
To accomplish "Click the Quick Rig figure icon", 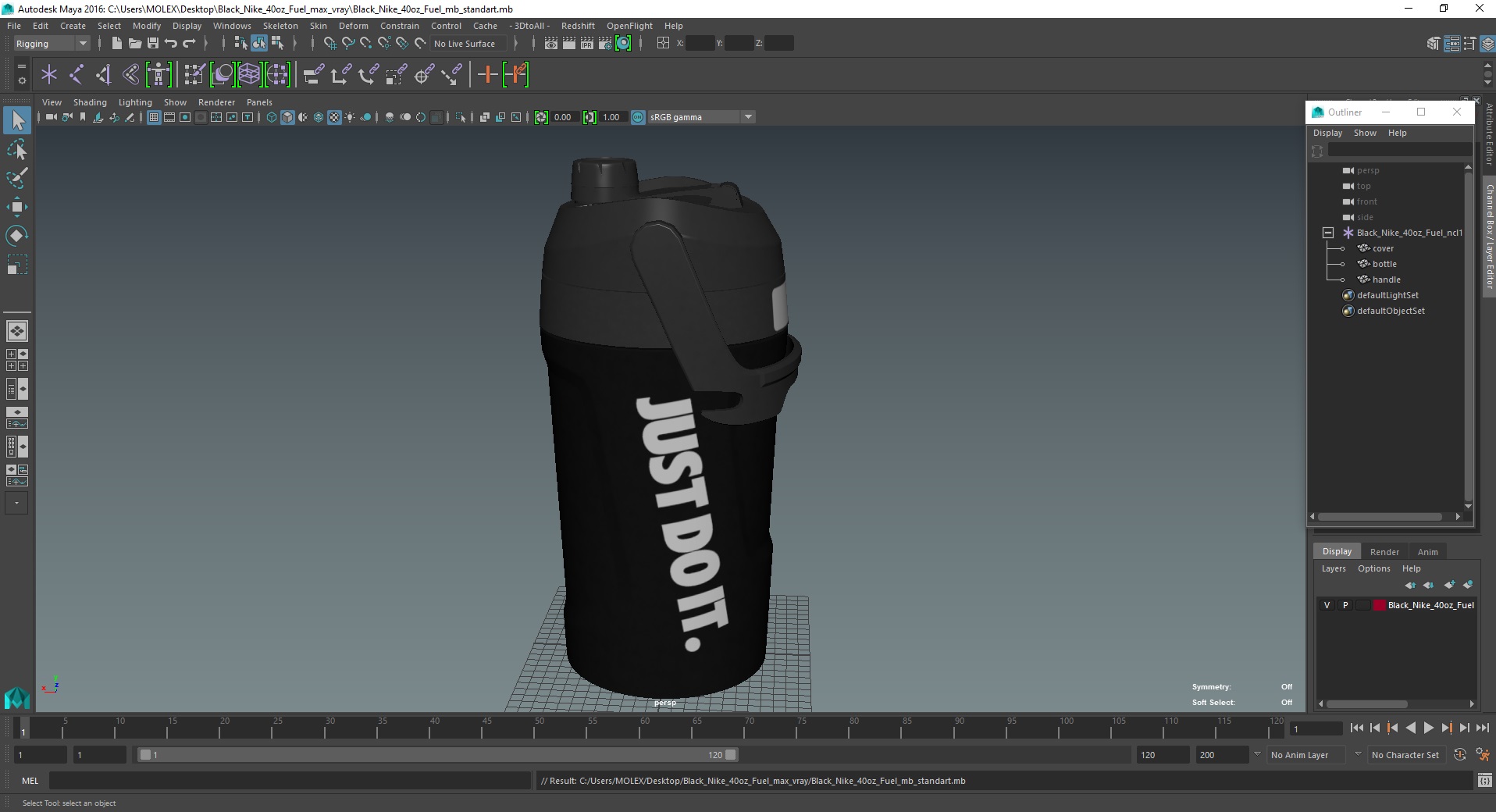I will 159,75.
